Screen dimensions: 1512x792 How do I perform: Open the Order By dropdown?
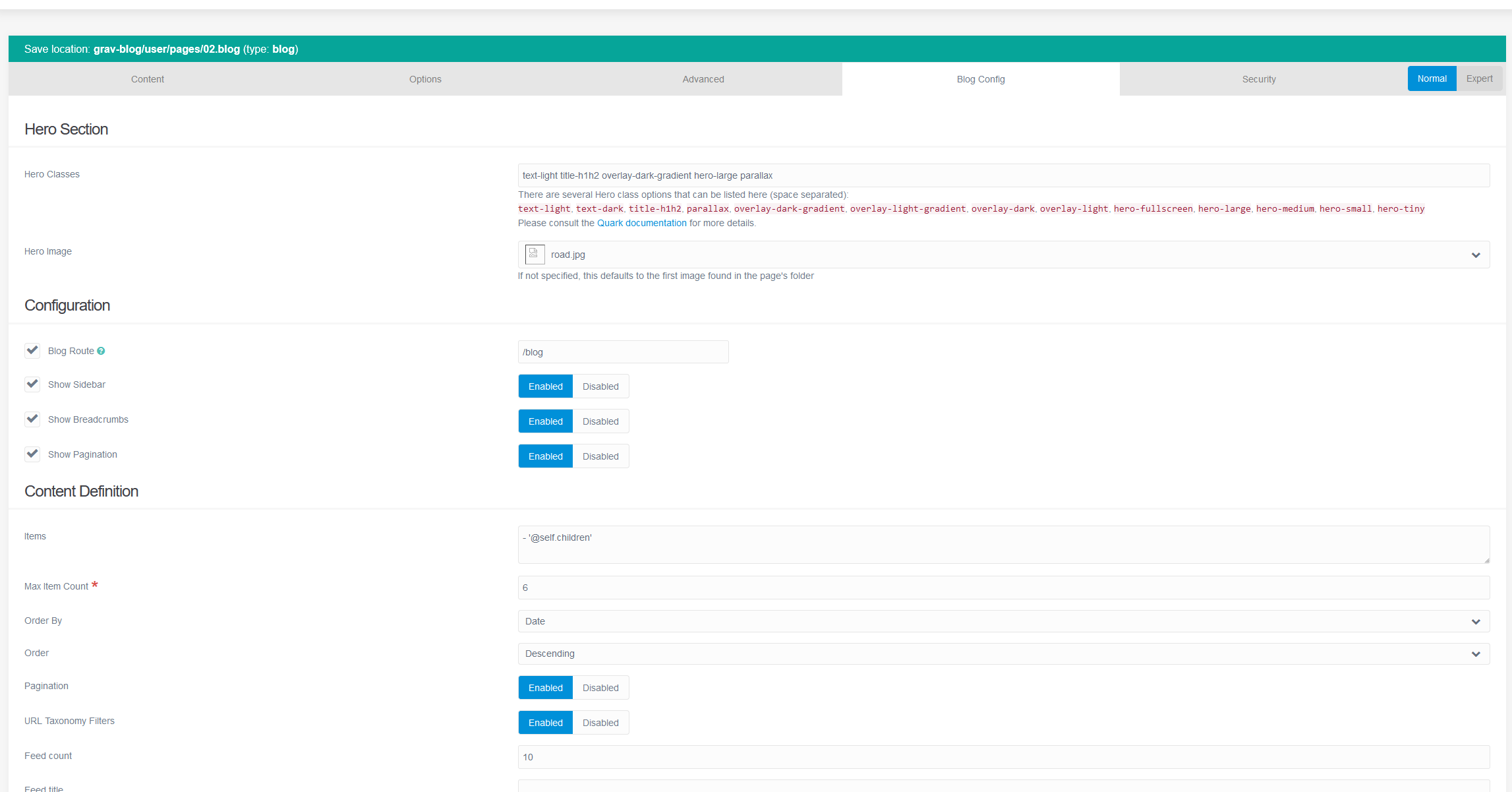click(1003, 621)
